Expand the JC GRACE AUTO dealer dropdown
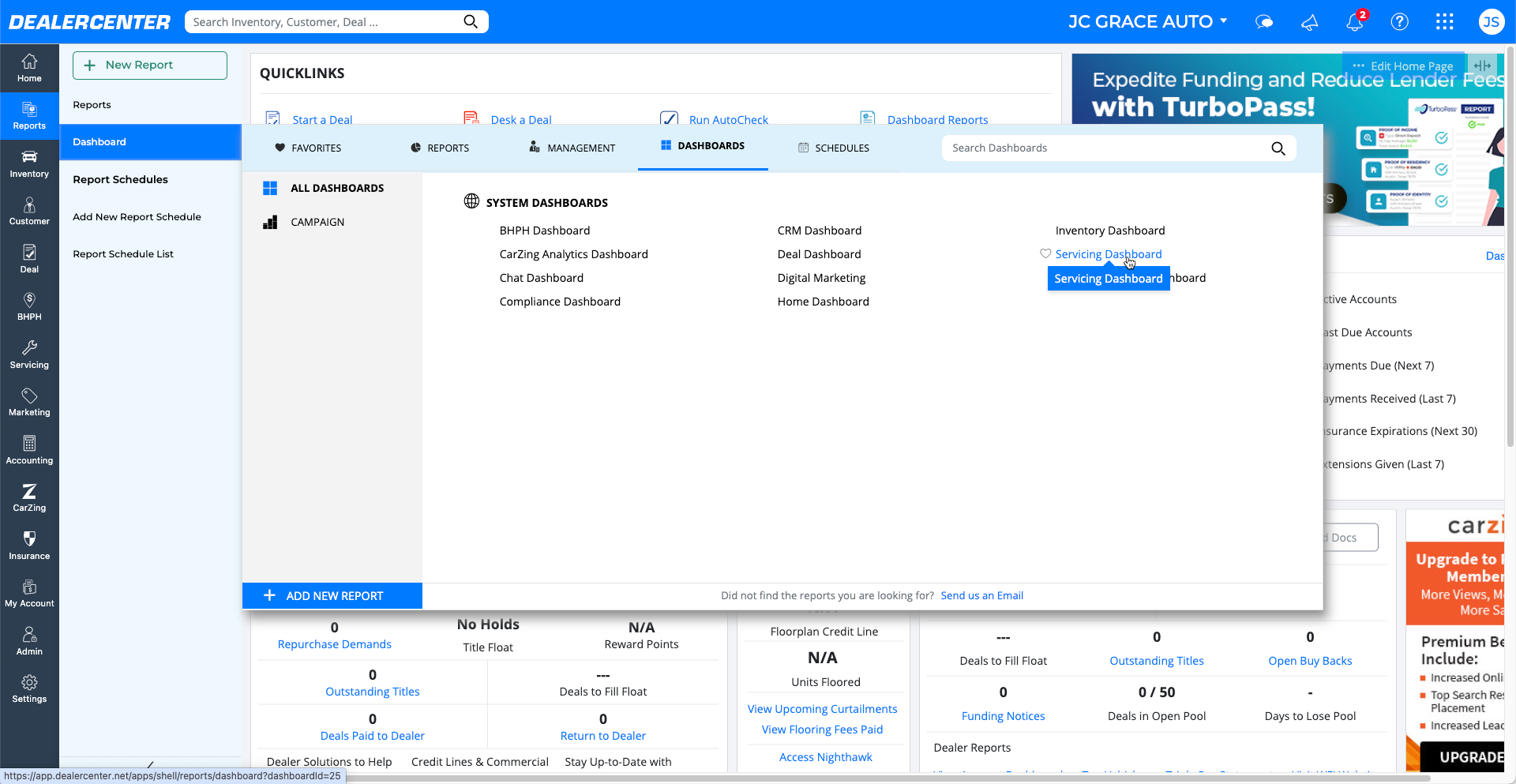This screenshot has width=1516, height=784. [1148, 21]
